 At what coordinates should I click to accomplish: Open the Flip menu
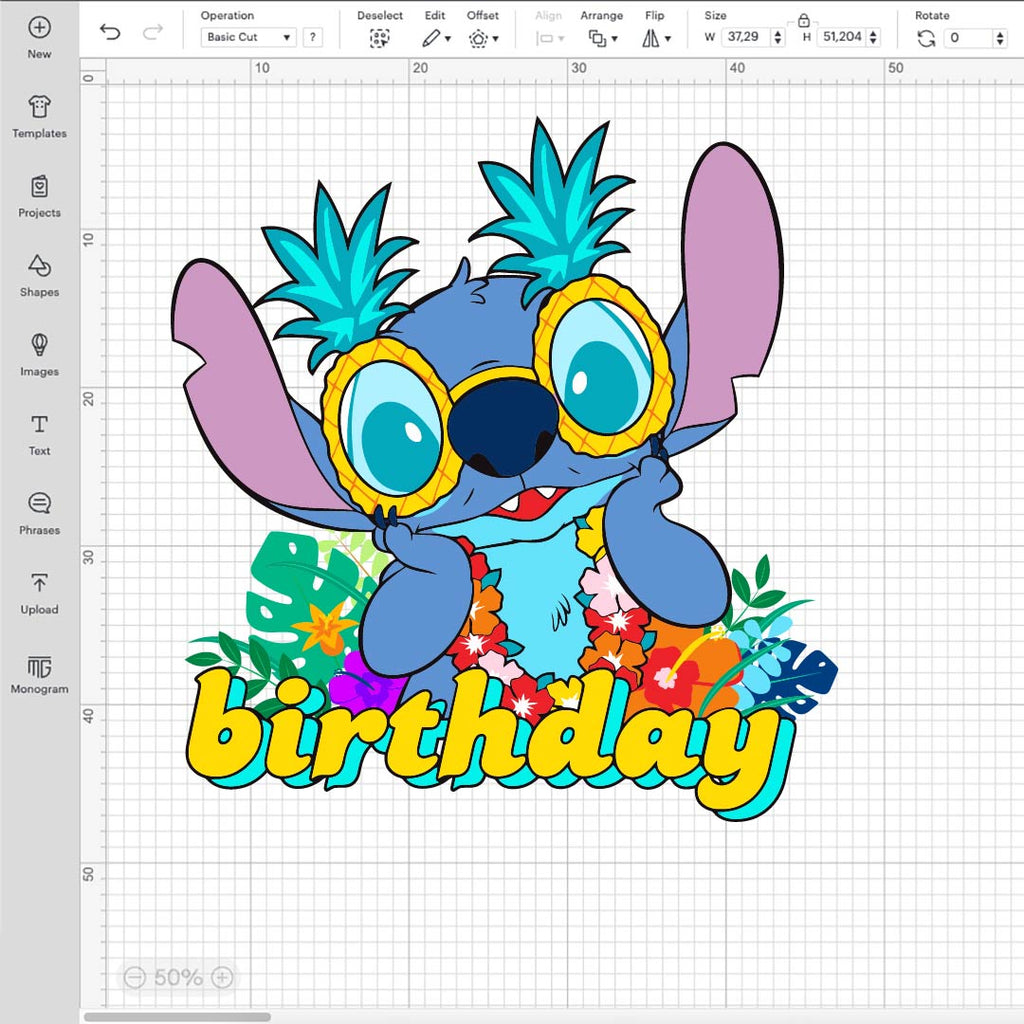(655, 38)
